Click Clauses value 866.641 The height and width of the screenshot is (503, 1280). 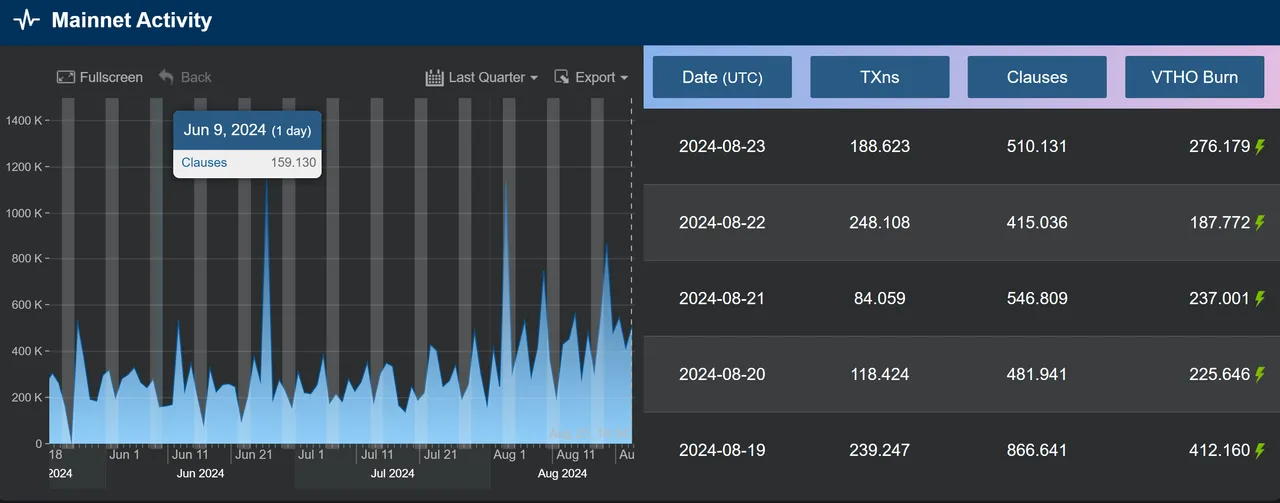tap(1037, 450)
